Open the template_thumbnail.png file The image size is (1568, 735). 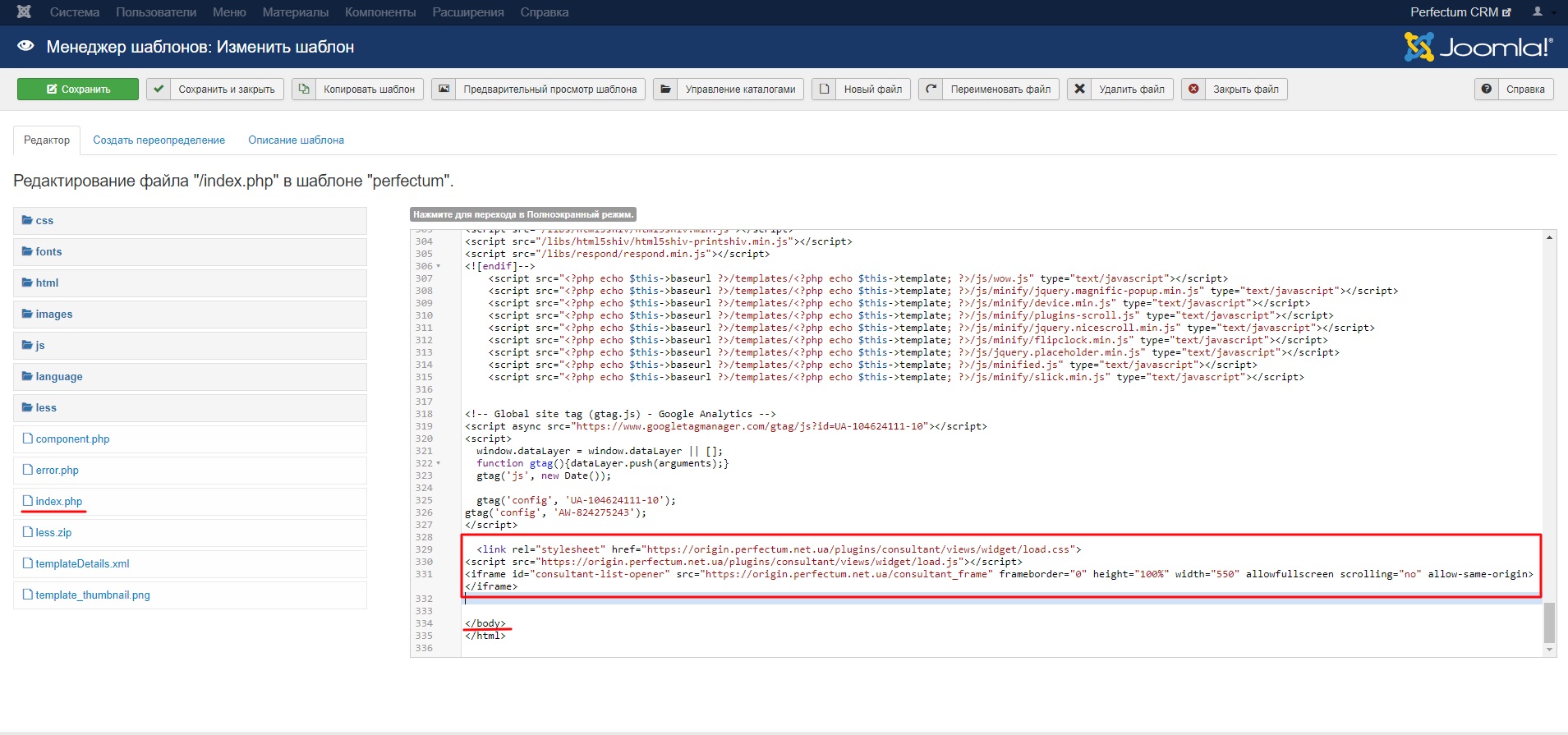(x=190, y=595)
